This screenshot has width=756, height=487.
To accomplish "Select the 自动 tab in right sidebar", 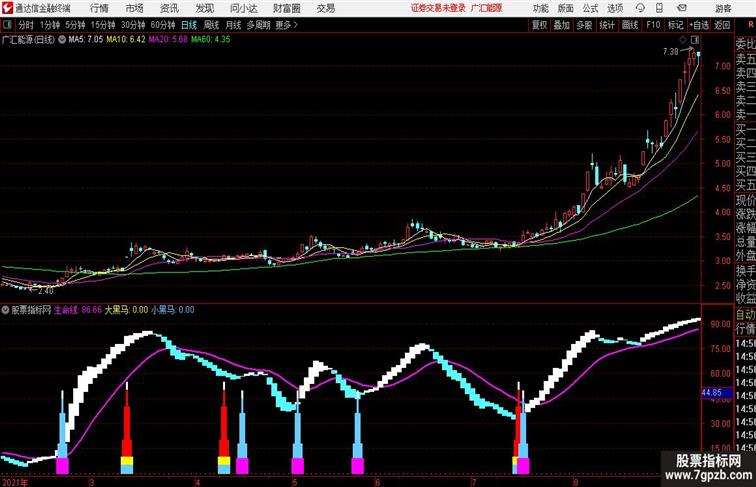I will pos(745,315).
